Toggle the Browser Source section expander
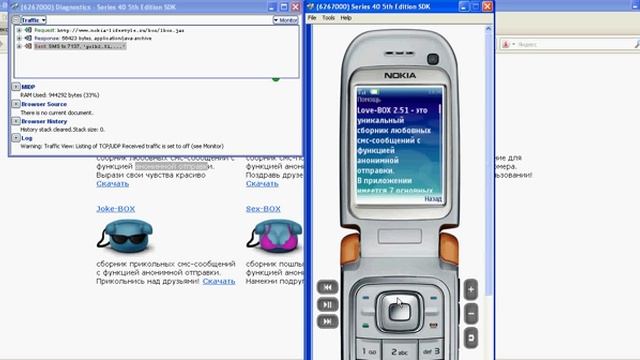Image resolution: width=640 pixels, height=360 pixels. [x=16, y=104]
